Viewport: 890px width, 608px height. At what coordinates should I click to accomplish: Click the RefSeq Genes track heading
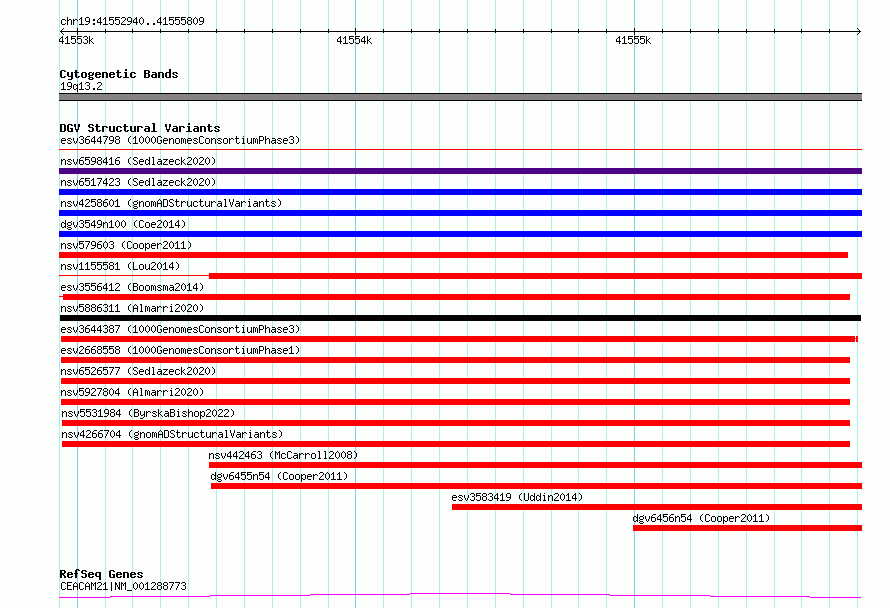[x=101, y=574]
